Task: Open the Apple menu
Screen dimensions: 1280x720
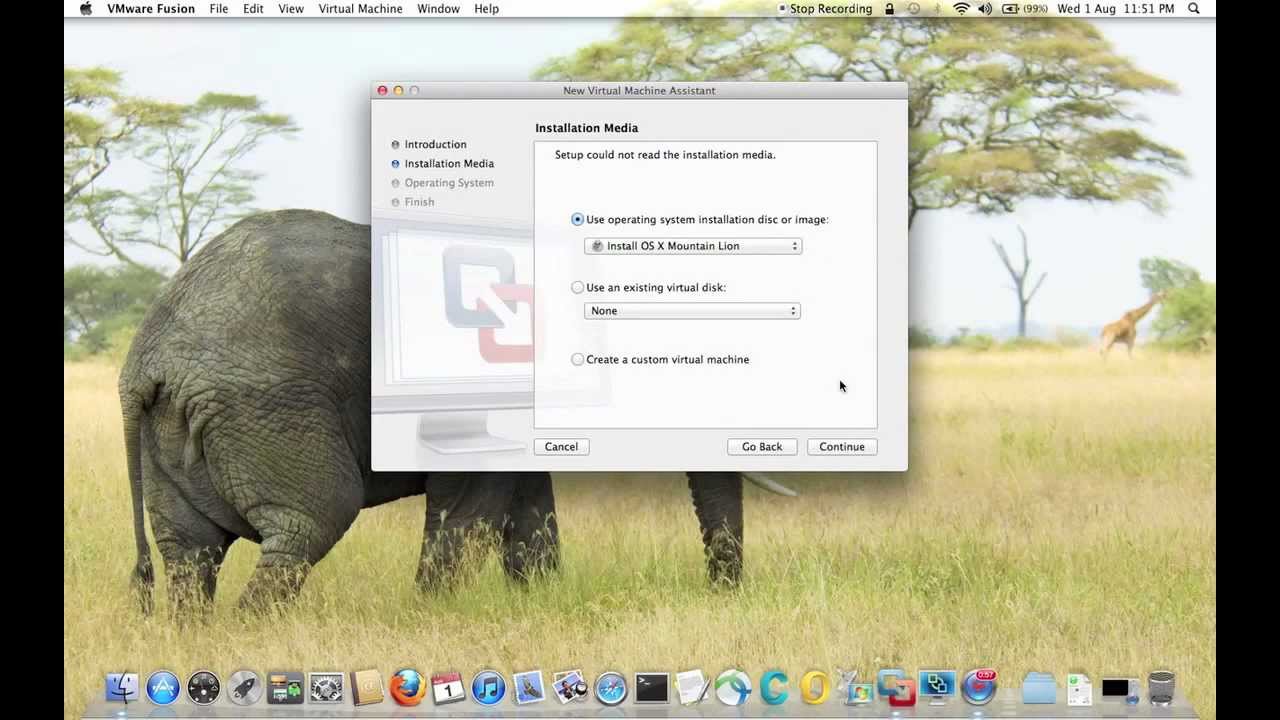Action: (86, 8)
